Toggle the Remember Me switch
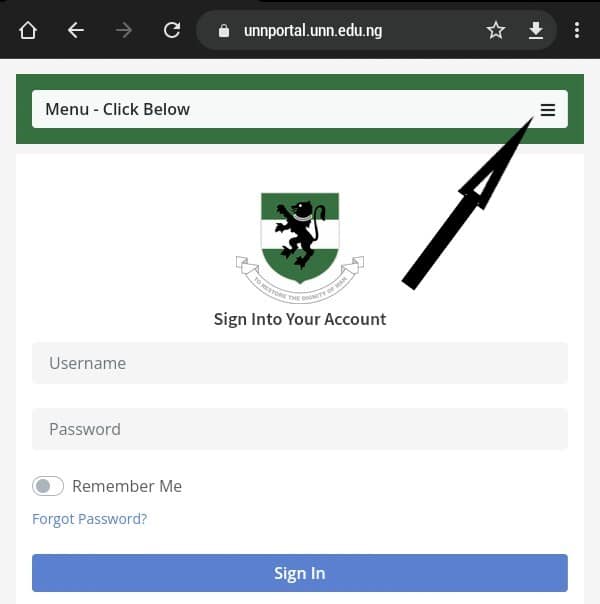This screenshot has width=600, height=604. pyautogui.click(x=48, y=486)
